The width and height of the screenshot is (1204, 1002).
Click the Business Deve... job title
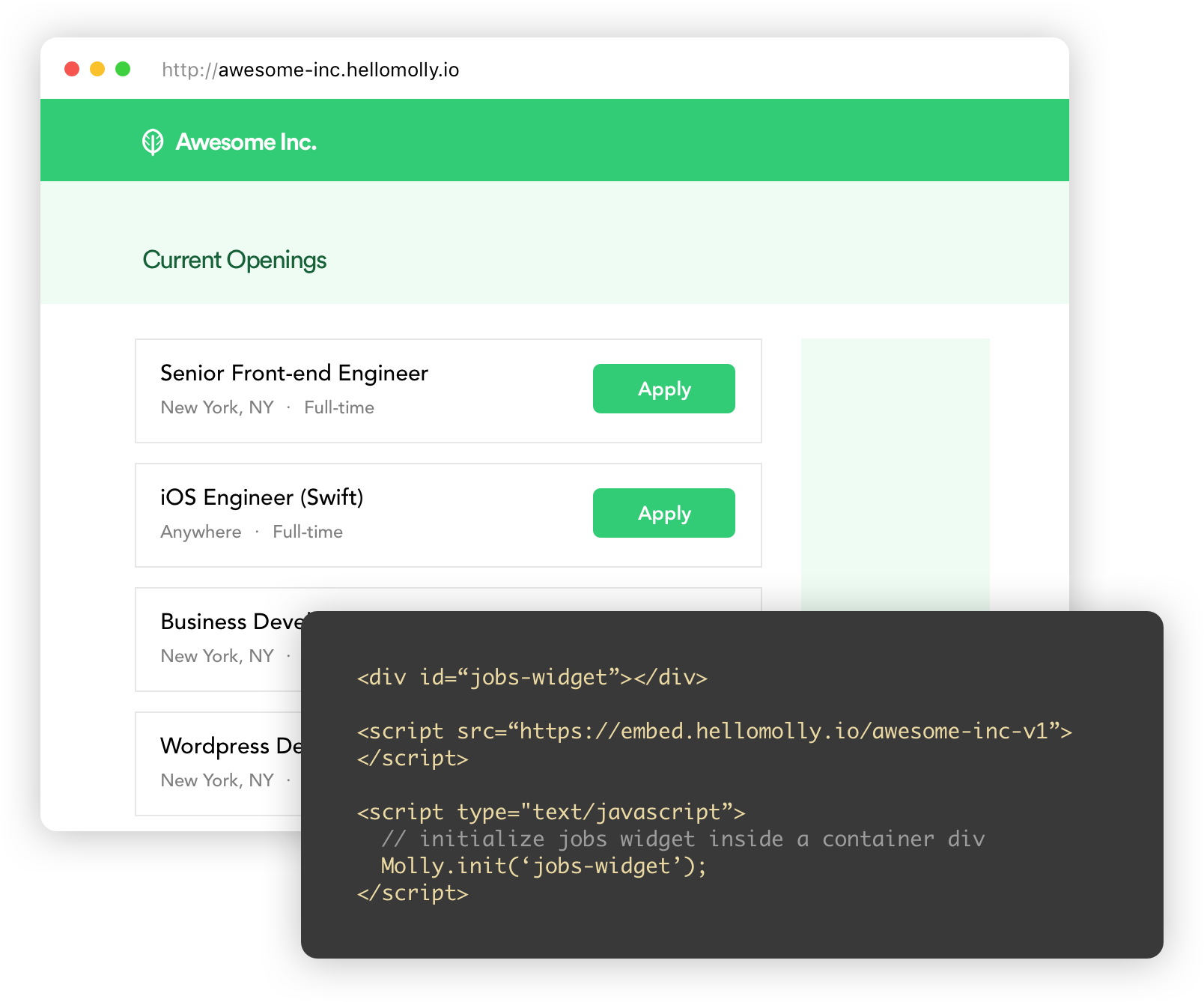pyautogui.click(x=231, y=622)
